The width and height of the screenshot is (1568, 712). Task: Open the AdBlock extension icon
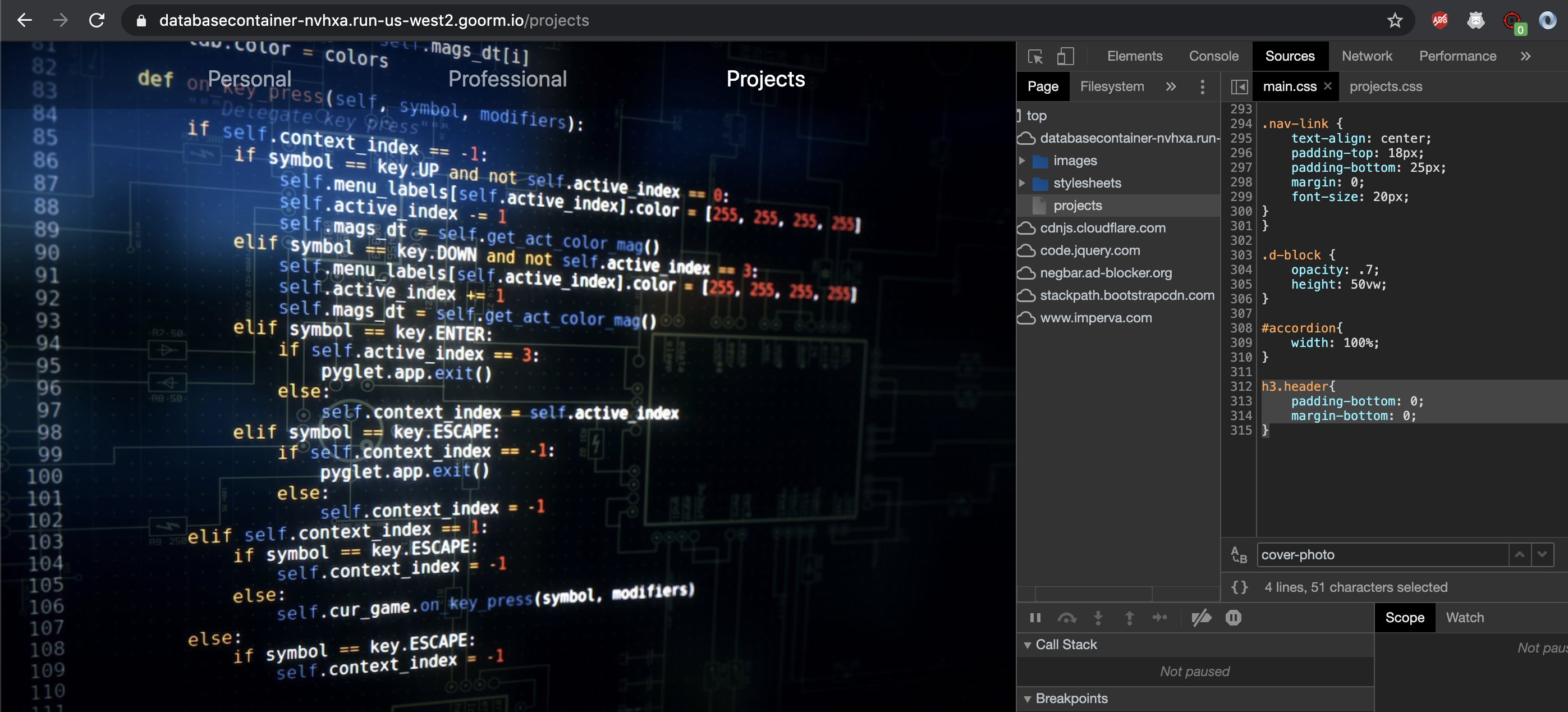click(x=1439, y=20)
